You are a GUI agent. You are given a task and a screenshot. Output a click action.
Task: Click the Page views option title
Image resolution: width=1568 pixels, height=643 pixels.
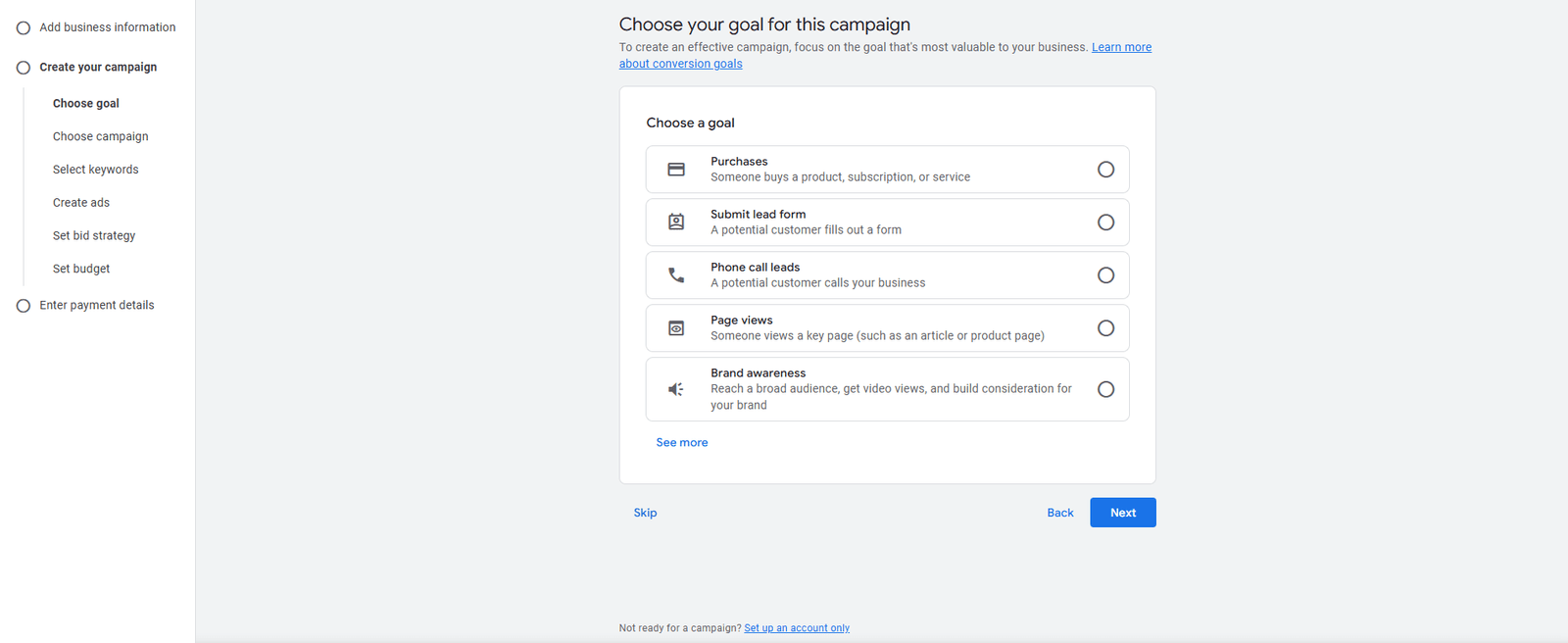click(742, 321)
